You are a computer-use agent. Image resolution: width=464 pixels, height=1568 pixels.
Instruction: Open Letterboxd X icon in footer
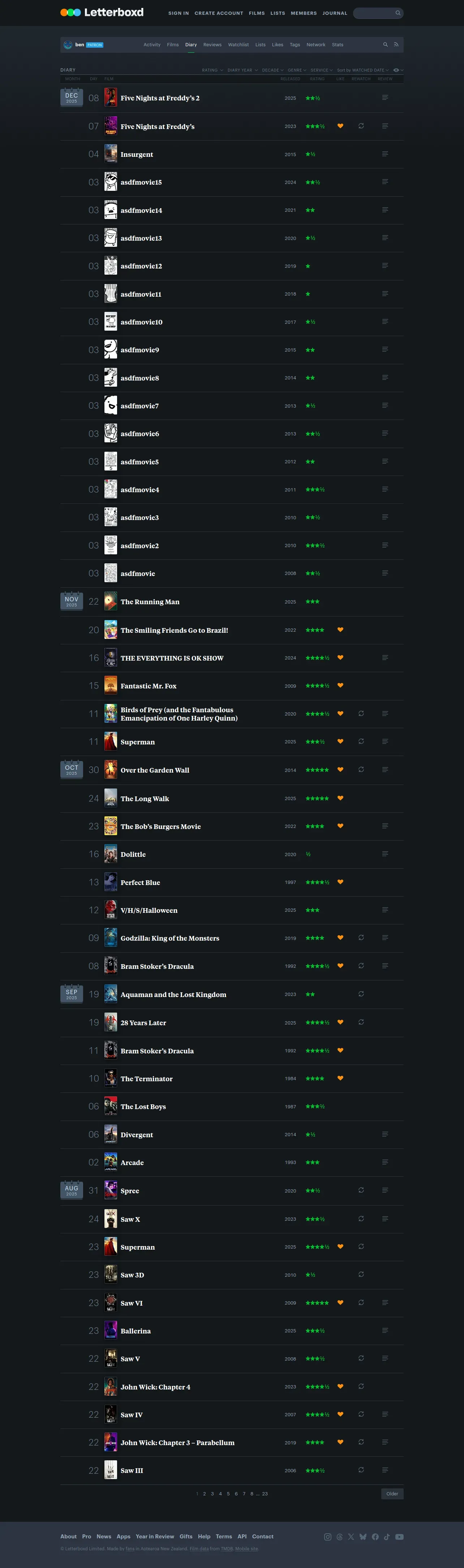351,1537
